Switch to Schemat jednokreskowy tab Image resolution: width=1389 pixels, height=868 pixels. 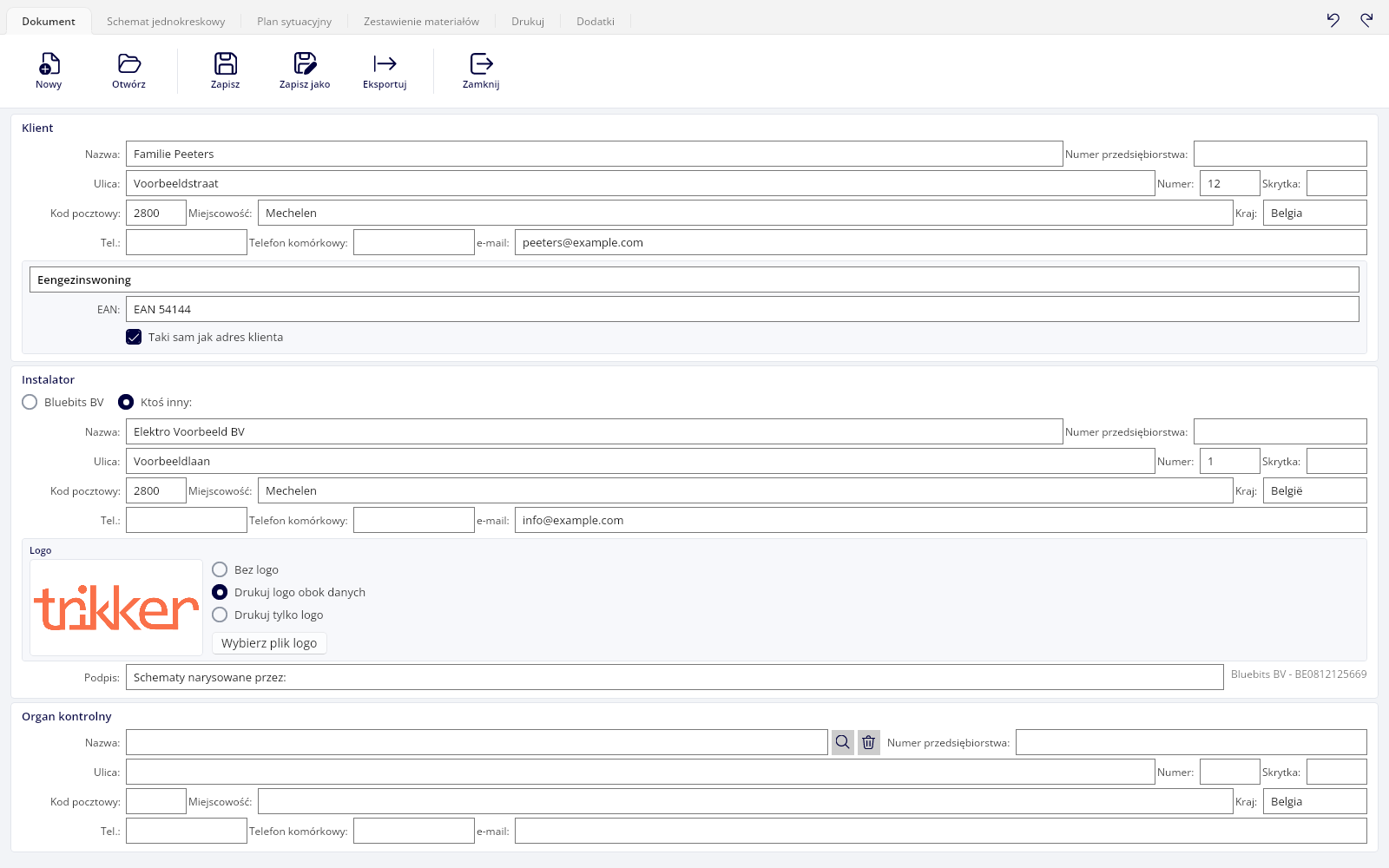[x=166, y=21]
